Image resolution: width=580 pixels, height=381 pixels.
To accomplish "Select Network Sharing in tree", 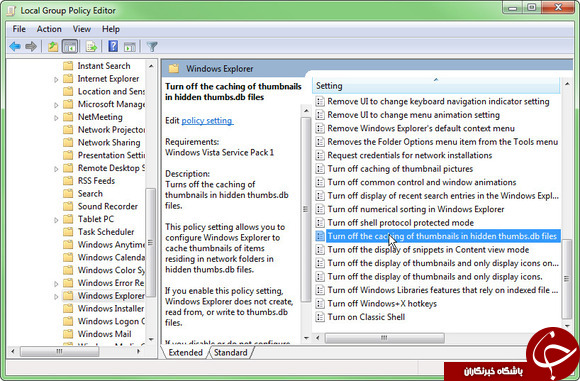I will coord(109,142).
